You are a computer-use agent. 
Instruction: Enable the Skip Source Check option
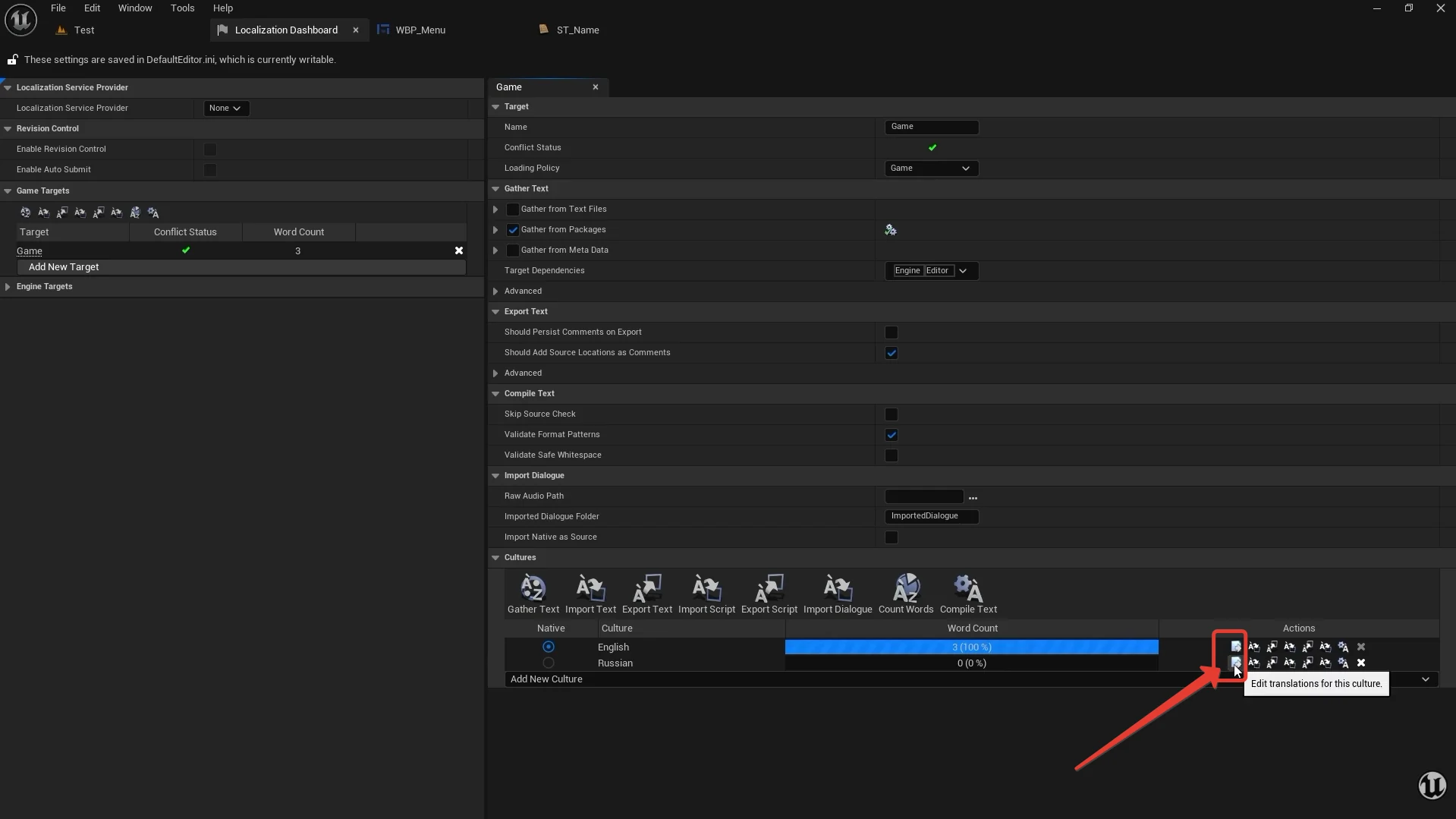point(892,414)
